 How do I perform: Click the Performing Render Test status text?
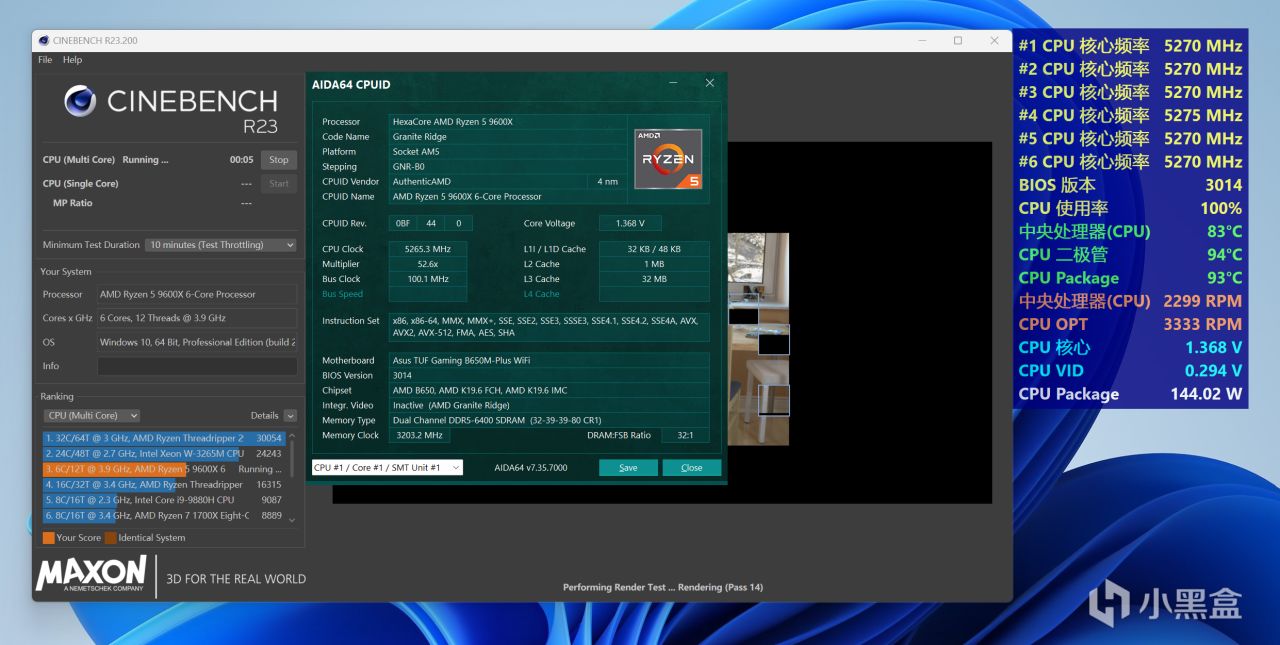tap(663, 587)
